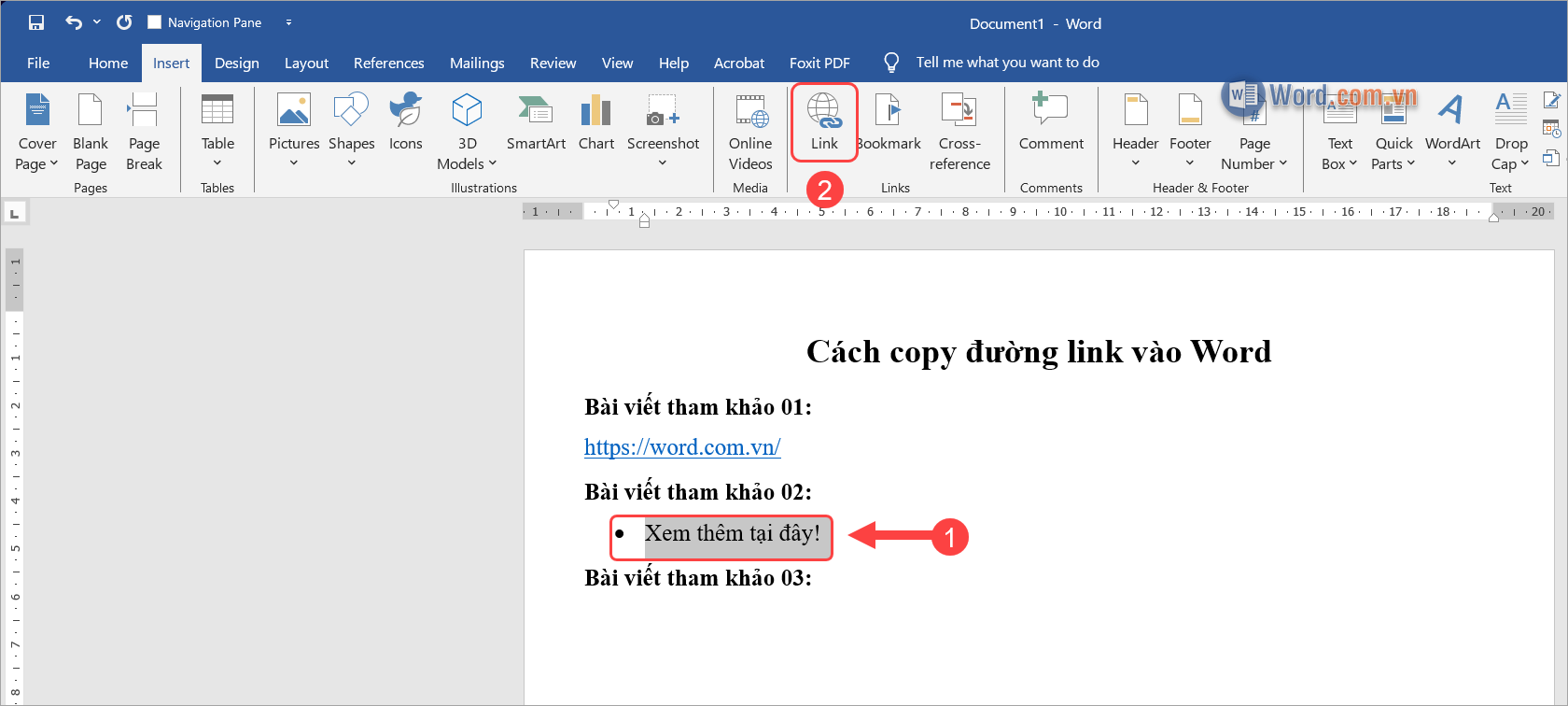1568x706 pixels.
Task: Click the Save icon in Quick Access
Action: click(x=36, y=22)
